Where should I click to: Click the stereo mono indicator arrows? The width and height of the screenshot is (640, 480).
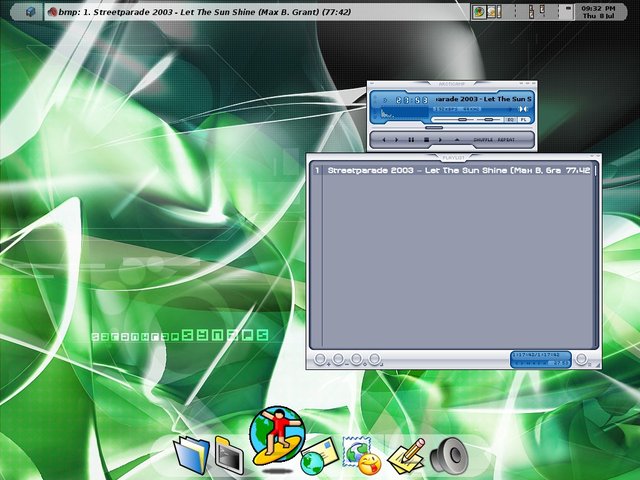click(x=523, y=109)
